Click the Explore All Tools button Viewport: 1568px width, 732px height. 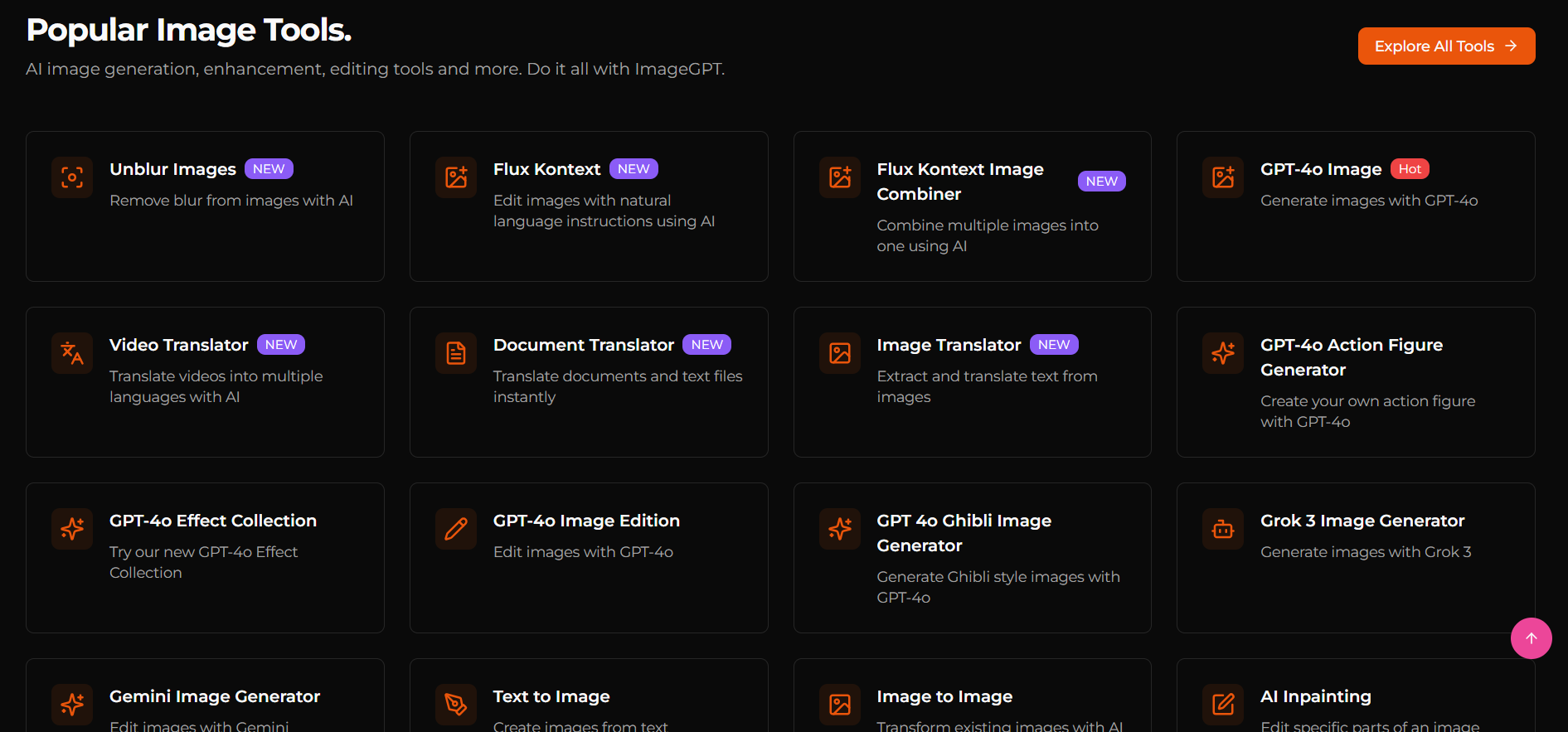tap(1446, 46)
